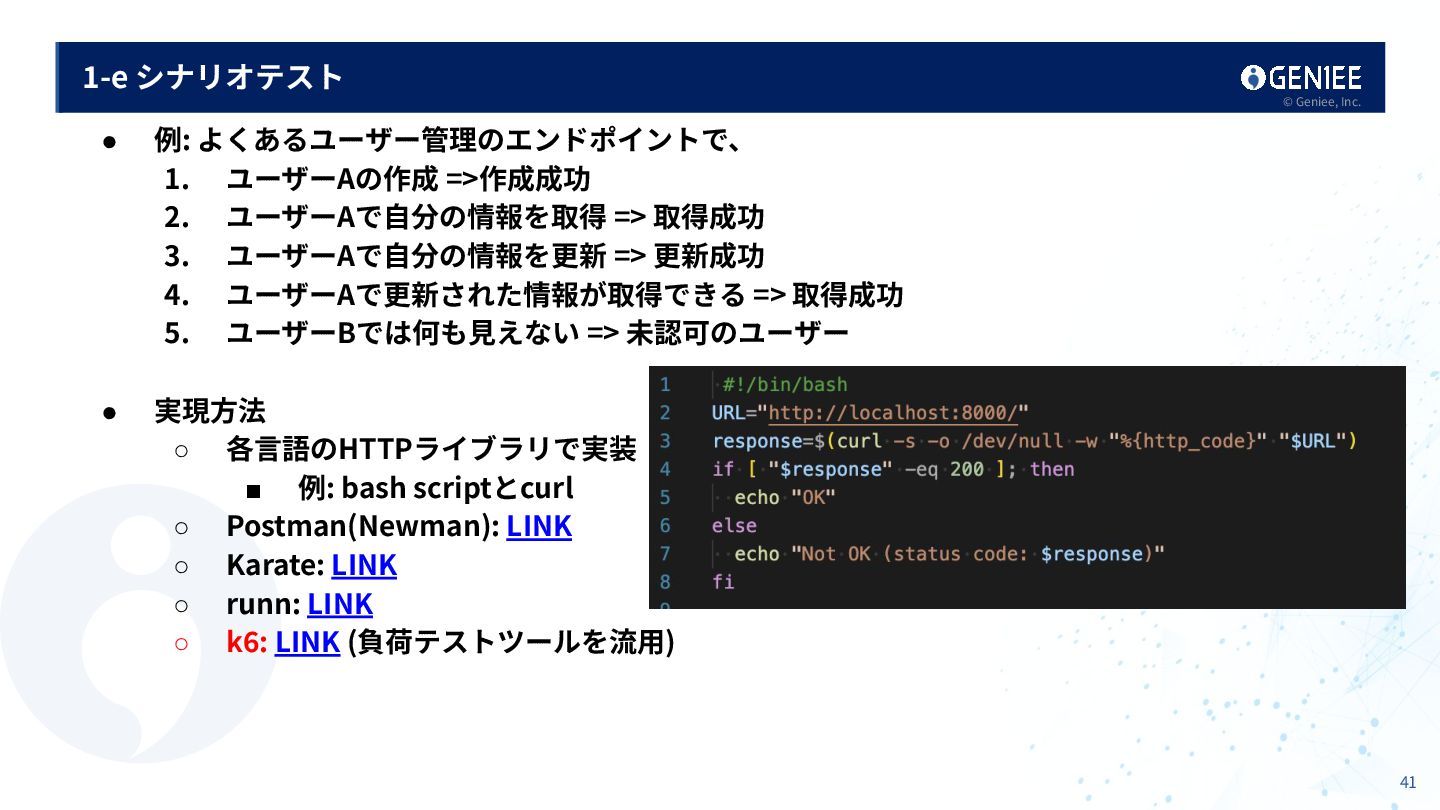
Task: Click the text 例: bash scriptとcurl
Action: click(436, 488)
